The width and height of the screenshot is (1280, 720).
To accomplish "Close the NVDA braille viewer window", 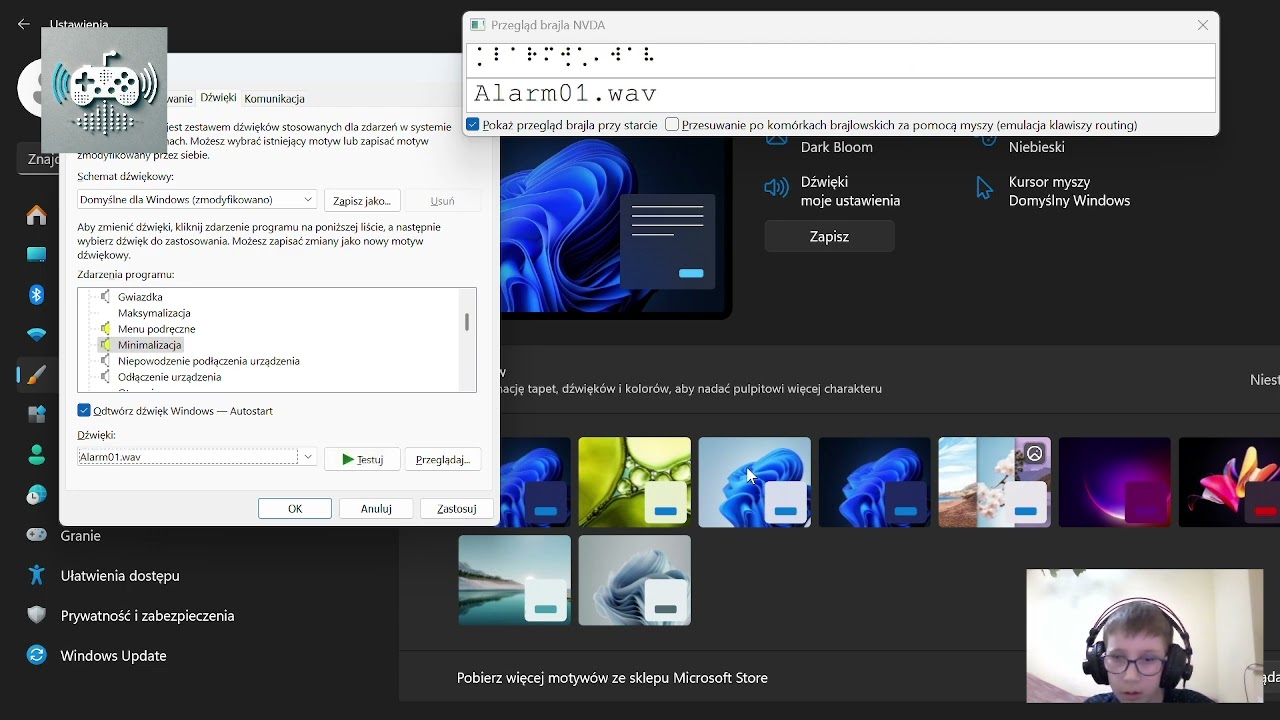I will [1203, 25].
